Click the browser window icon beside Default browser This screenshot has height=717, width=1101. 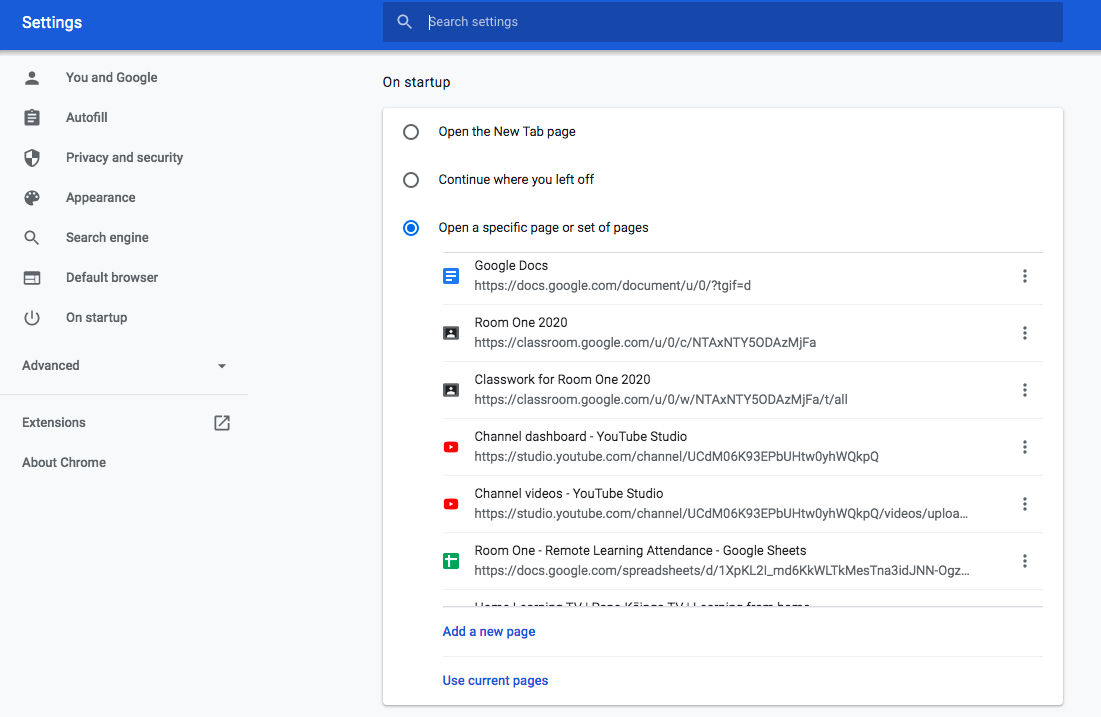pyautogui.click(x=32, y=277)
